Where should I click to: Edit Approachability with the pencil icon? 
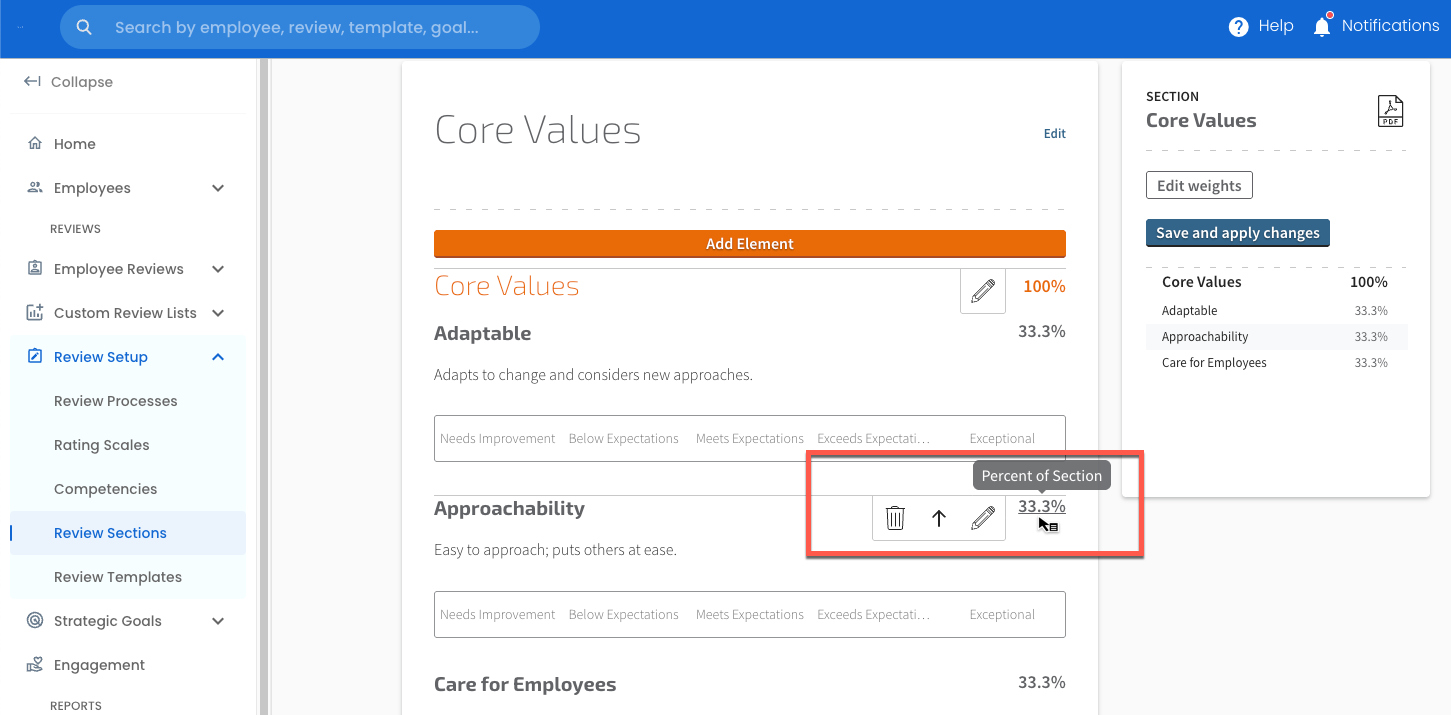coord(983,518)
